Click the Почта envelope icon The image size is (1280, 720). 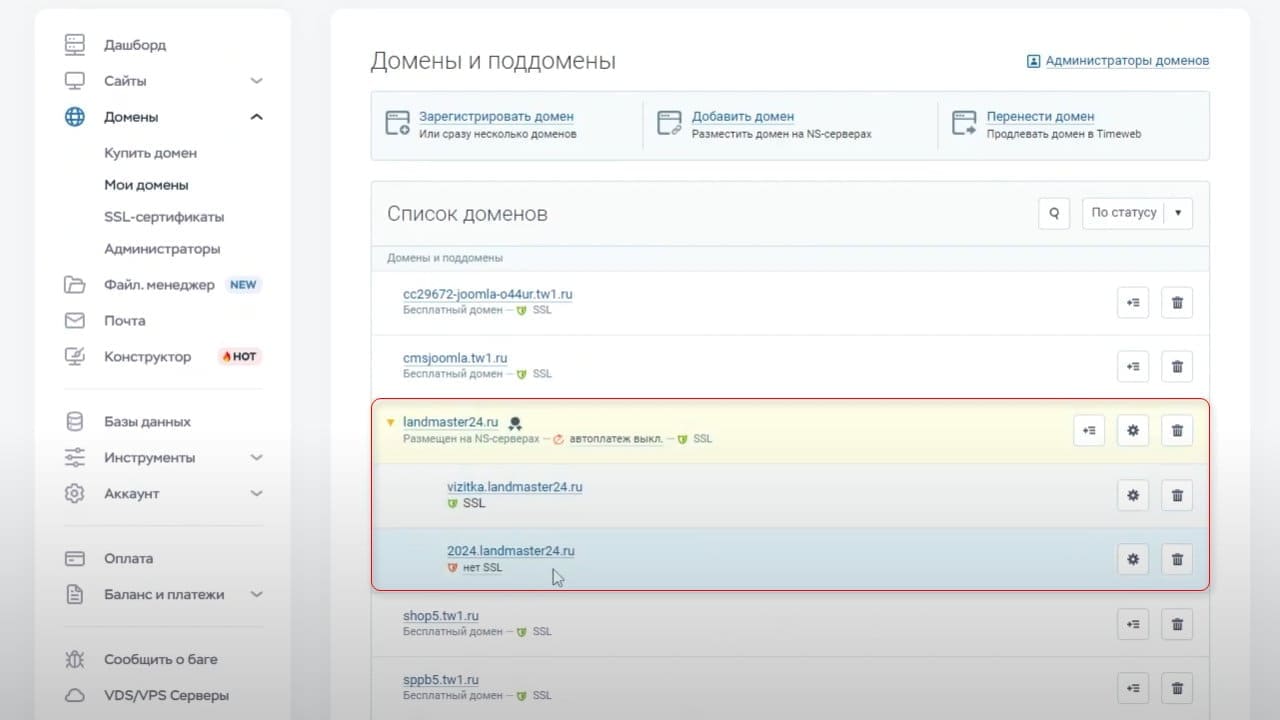[75, 321]
